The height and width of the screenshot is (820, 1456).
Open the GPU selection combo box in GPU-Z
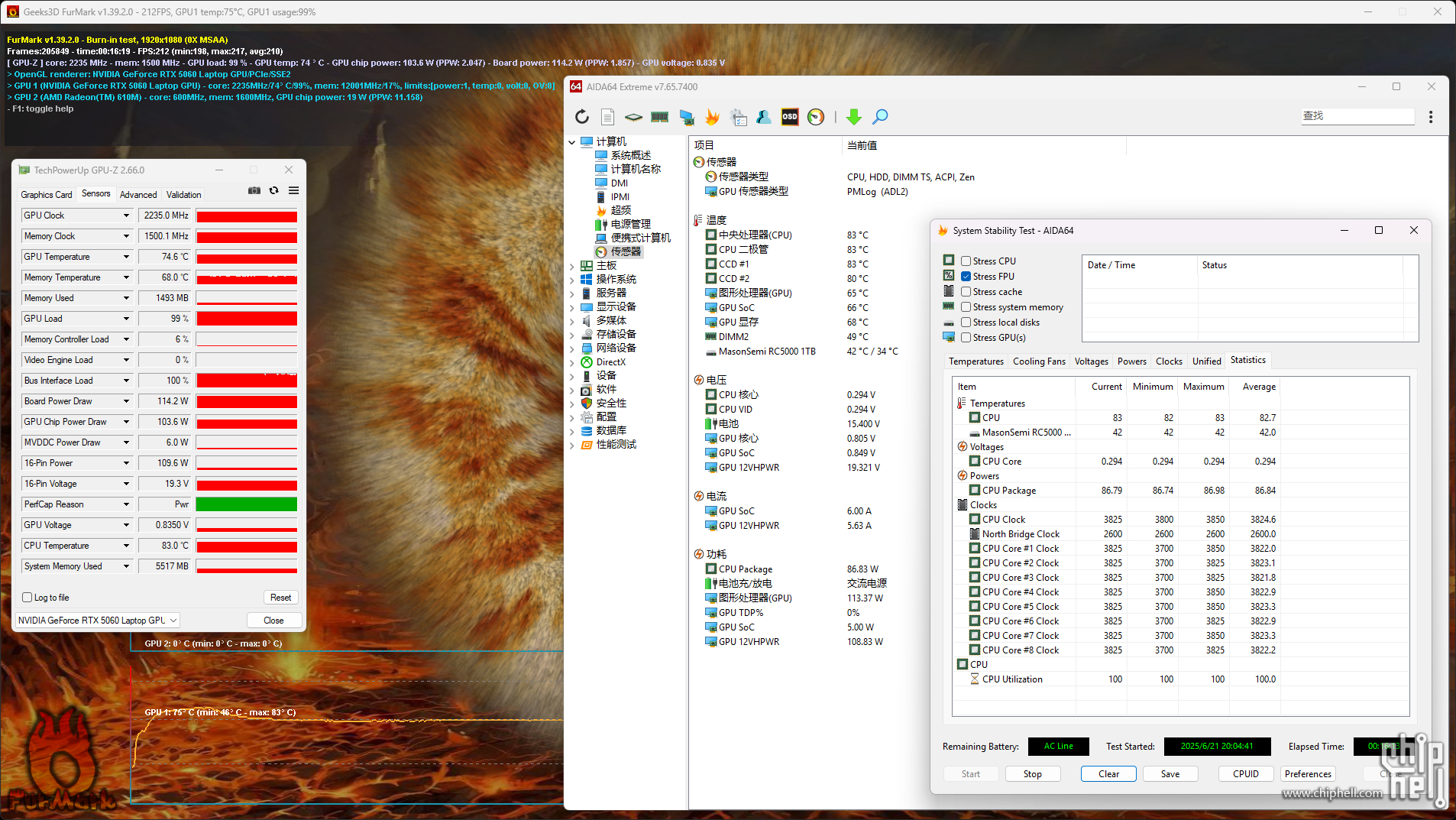(98, 621)
